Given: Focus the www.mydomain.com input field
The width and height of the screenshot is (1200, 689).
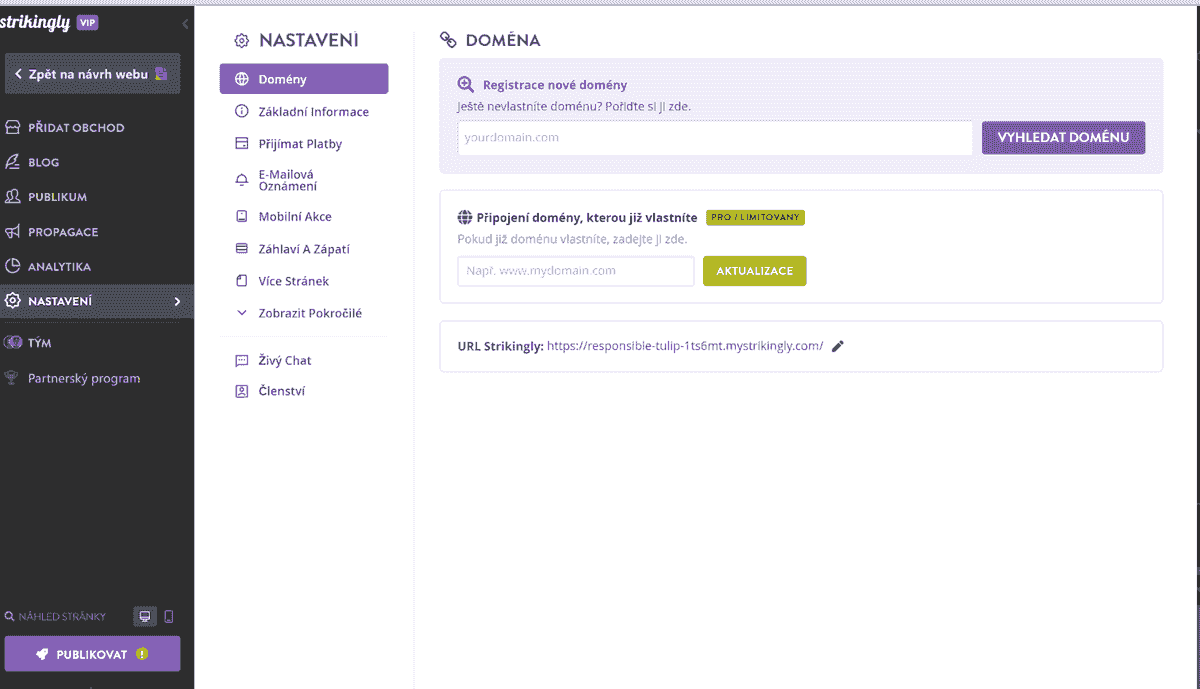Looking at the screenshot, I should pyautogui.click(x=576, y=271).
